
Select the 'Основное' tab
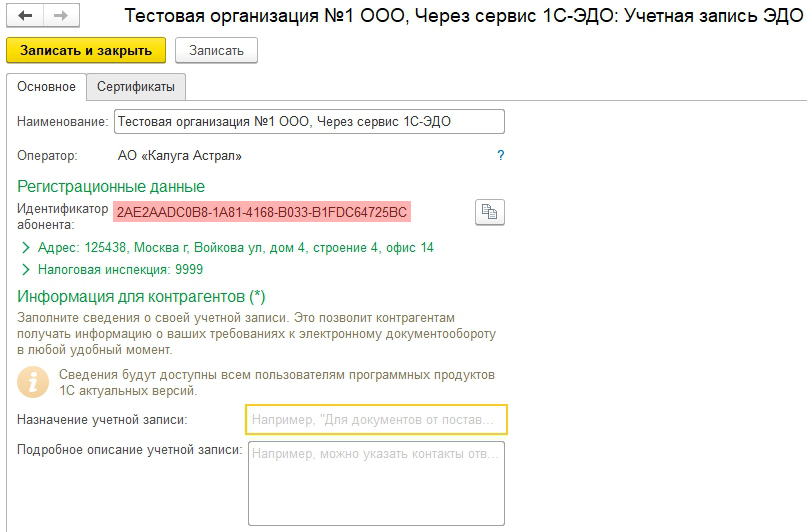click(x=46, y=87)
